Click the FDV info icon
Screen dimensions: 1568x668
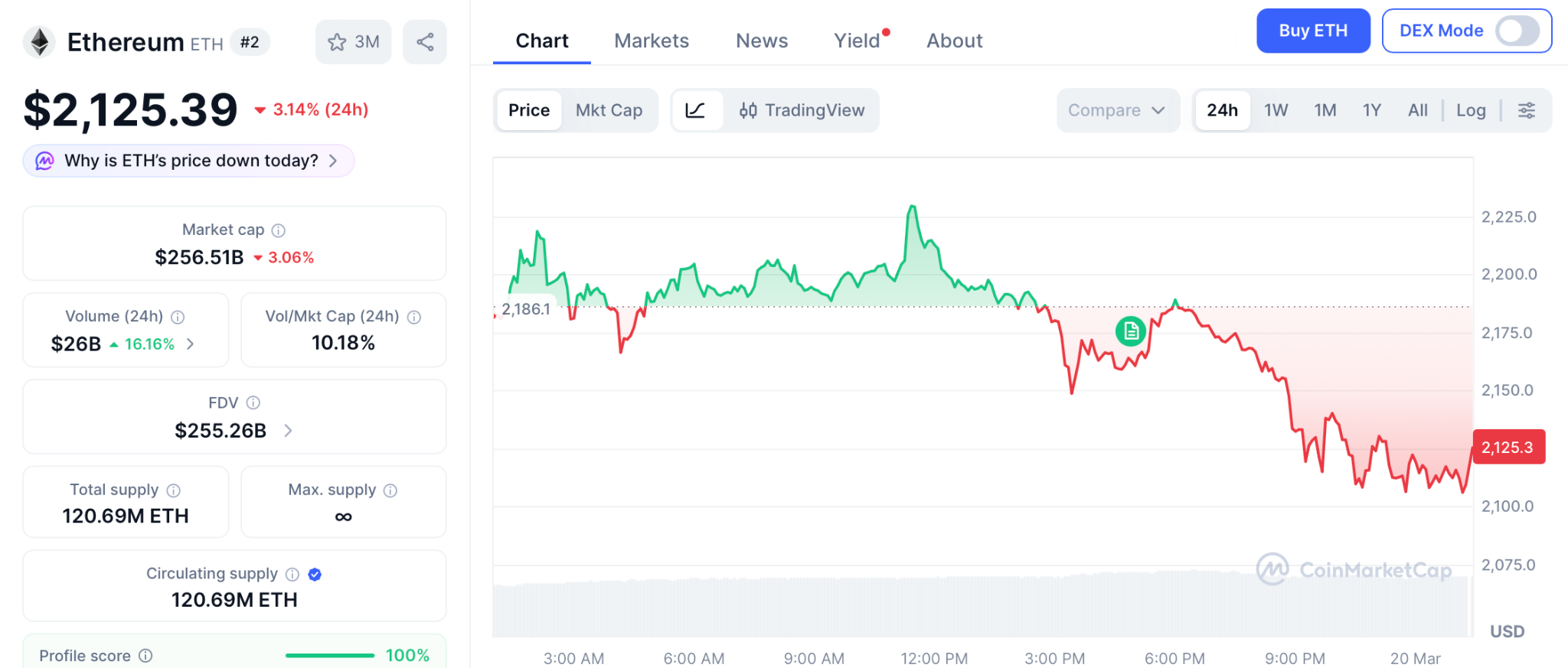[x=253, y=402]
